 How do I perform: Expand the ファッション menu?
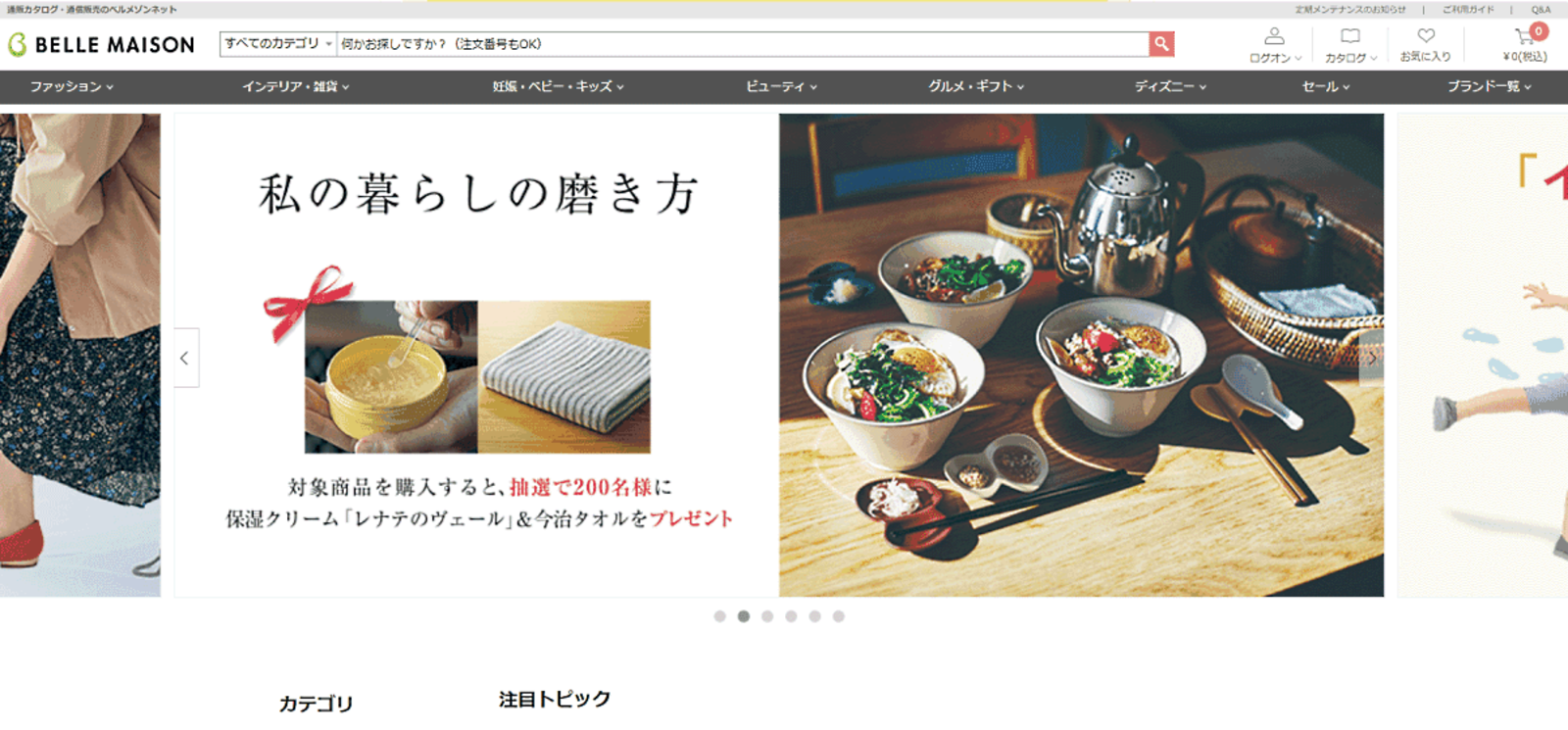point(72,86)
